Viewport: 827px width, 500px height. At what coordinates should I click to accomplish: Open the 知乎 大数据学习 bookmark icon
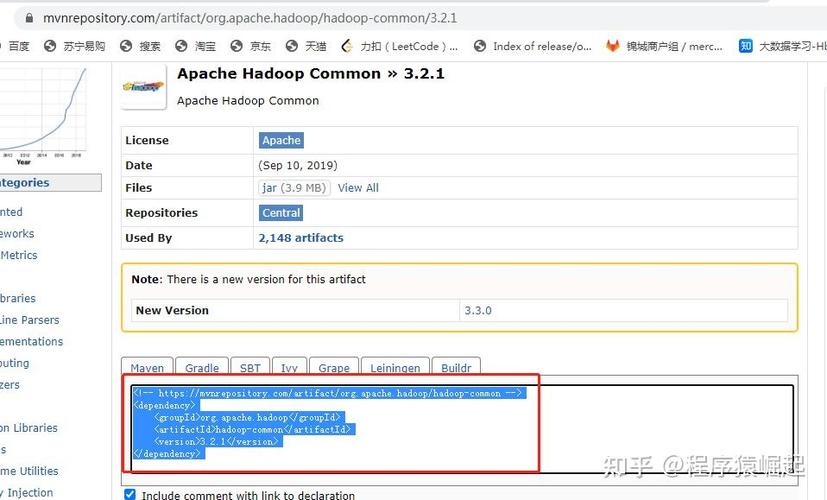(x=746, y=46)
